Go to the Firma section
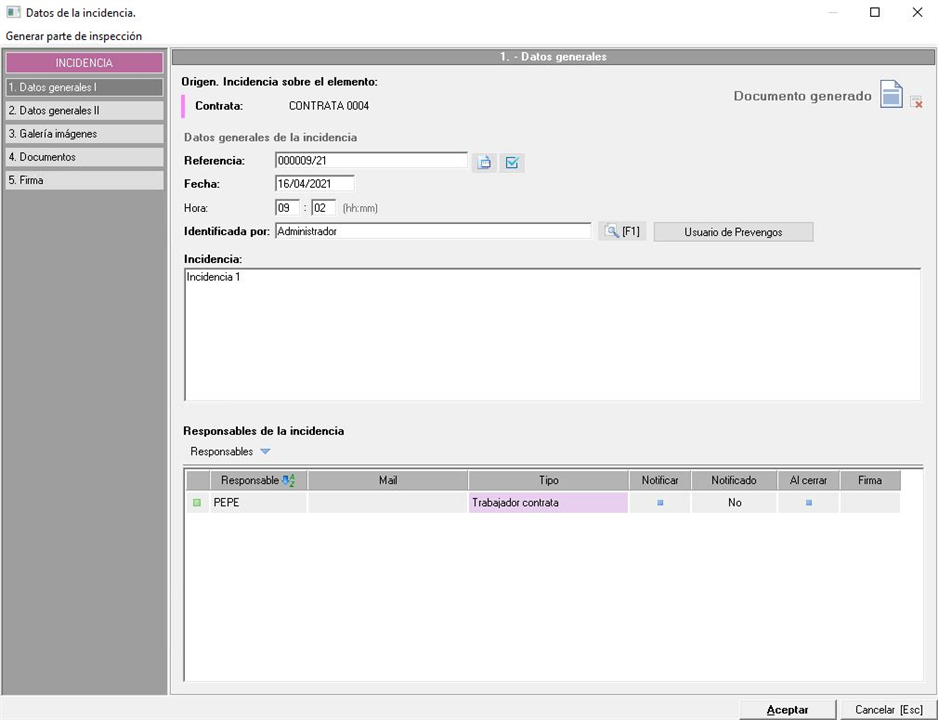 pos(84,181)
